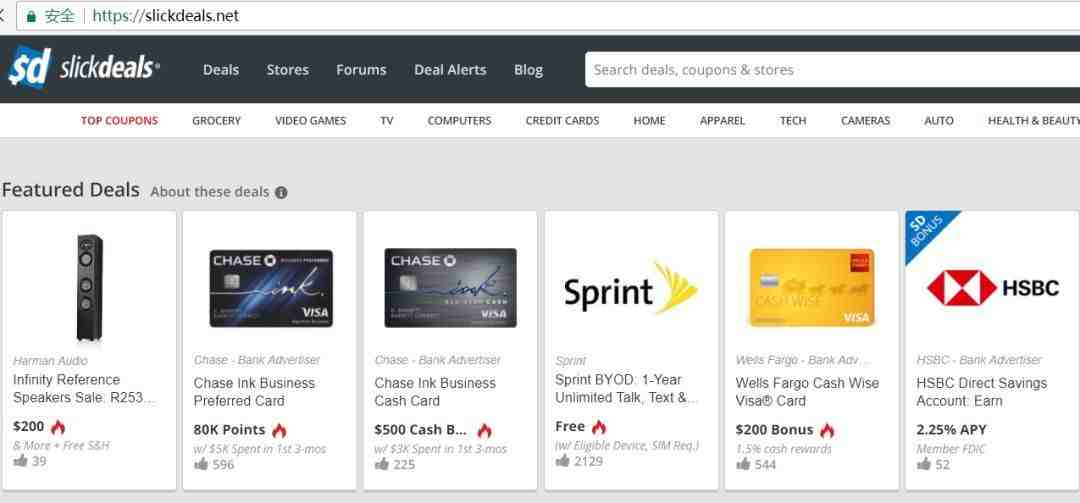Select the Auto category
The image size is (1080, 503).
[939, 121]
